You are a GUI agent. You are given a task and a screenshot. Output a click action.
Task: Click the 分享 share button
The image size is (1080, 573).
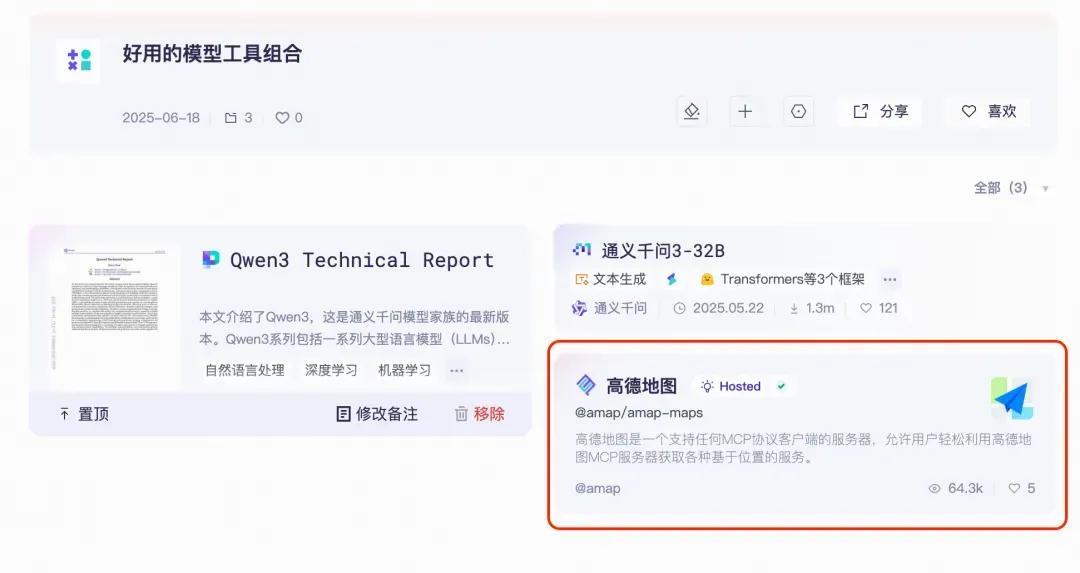tap(881, 111)
